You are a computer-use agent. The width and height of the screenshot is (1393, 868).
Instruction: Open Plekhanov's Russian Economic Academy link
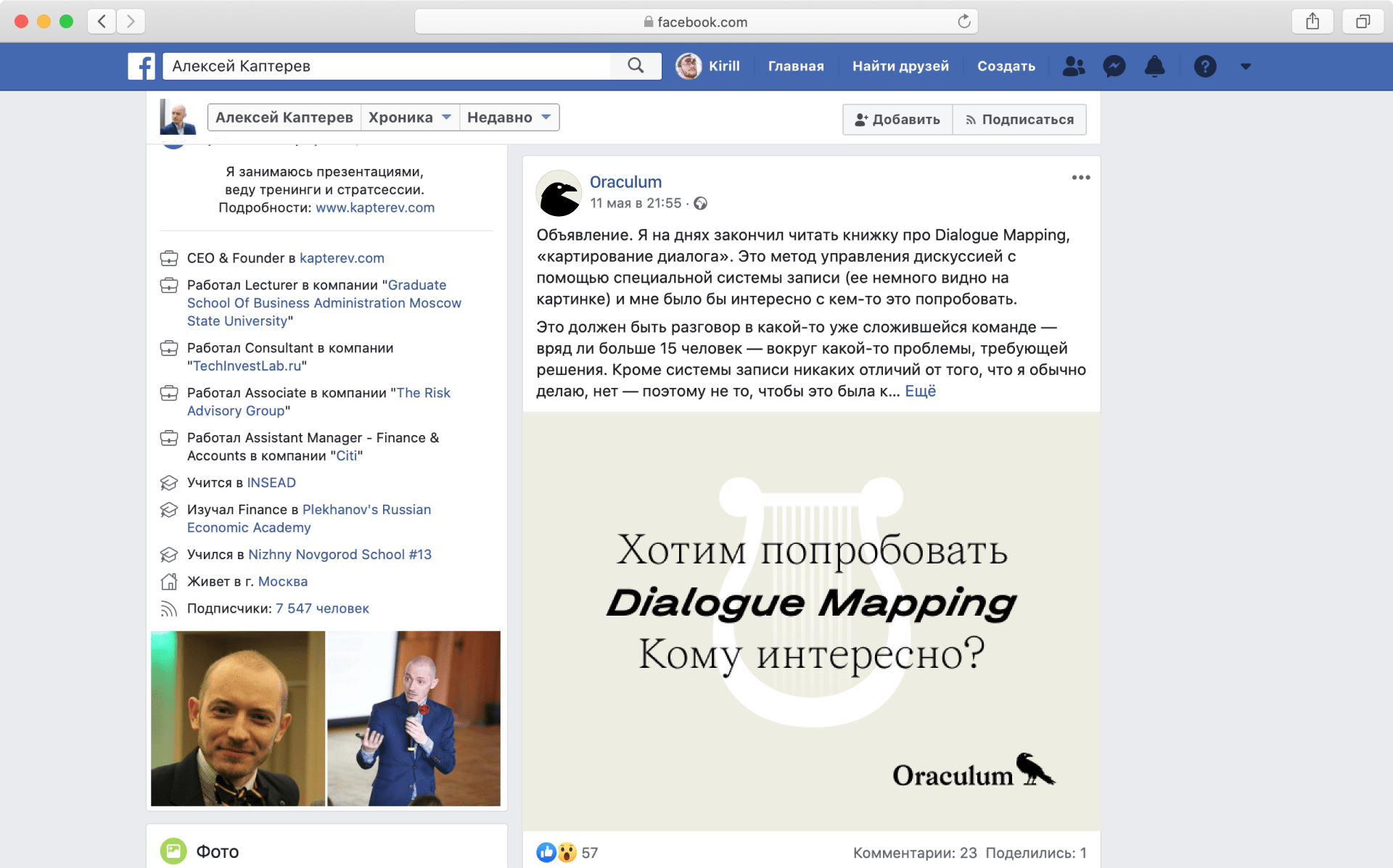(309, 518)
